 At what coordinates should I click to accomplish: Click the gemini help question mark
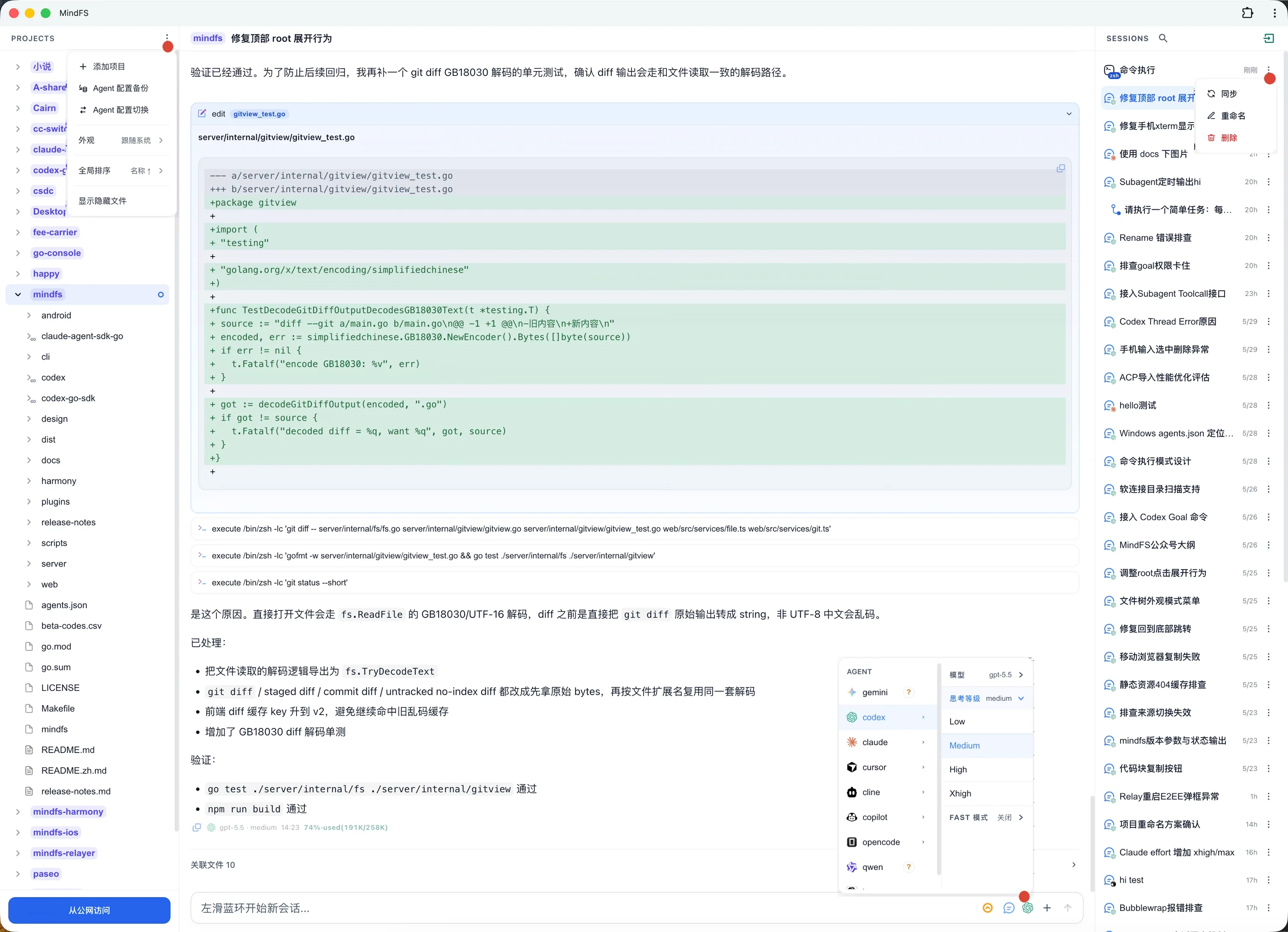[x=909, y=692]
